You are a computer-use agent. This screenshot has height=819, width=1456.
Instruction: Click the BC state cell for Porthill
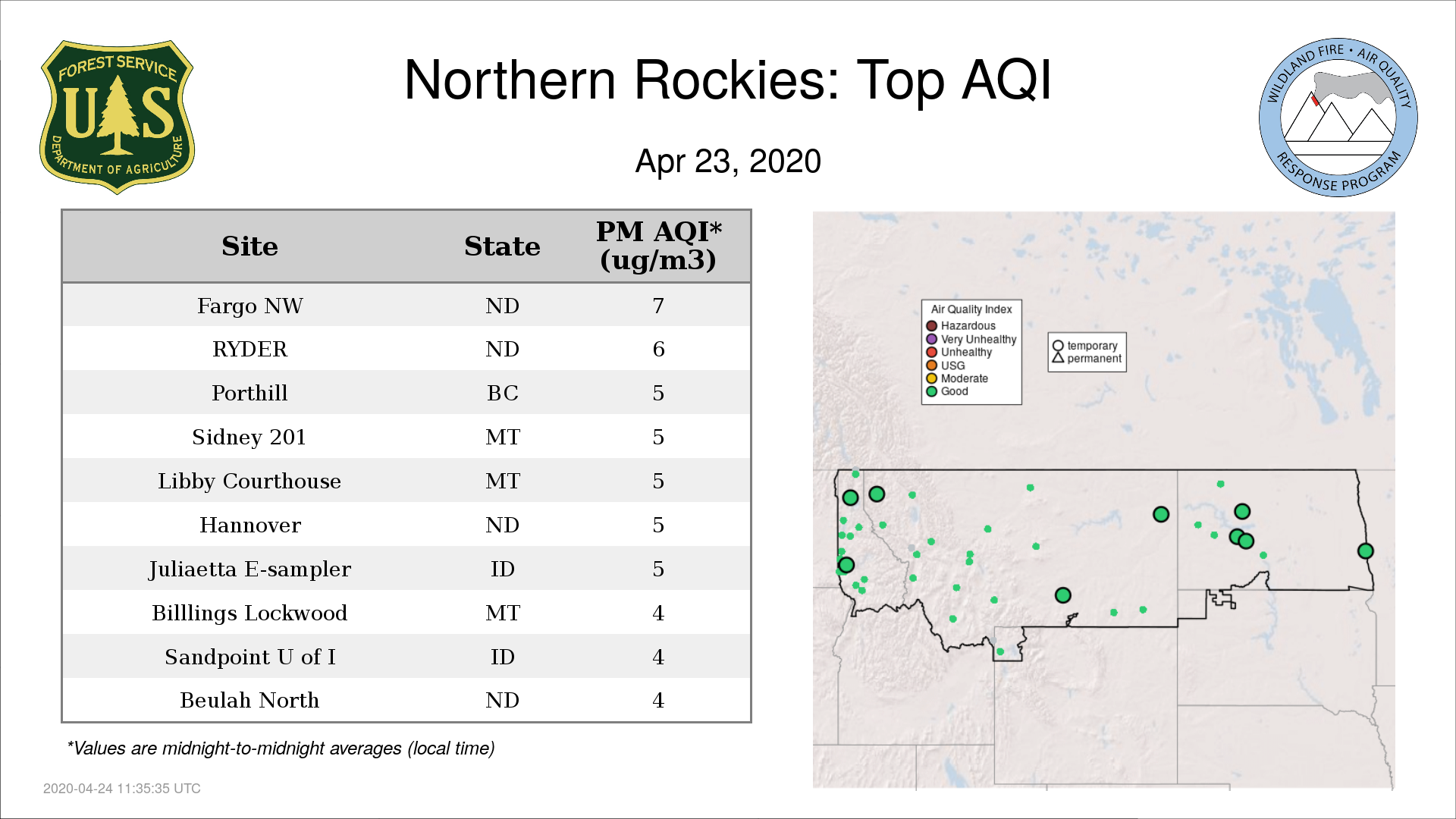point(502,394)
